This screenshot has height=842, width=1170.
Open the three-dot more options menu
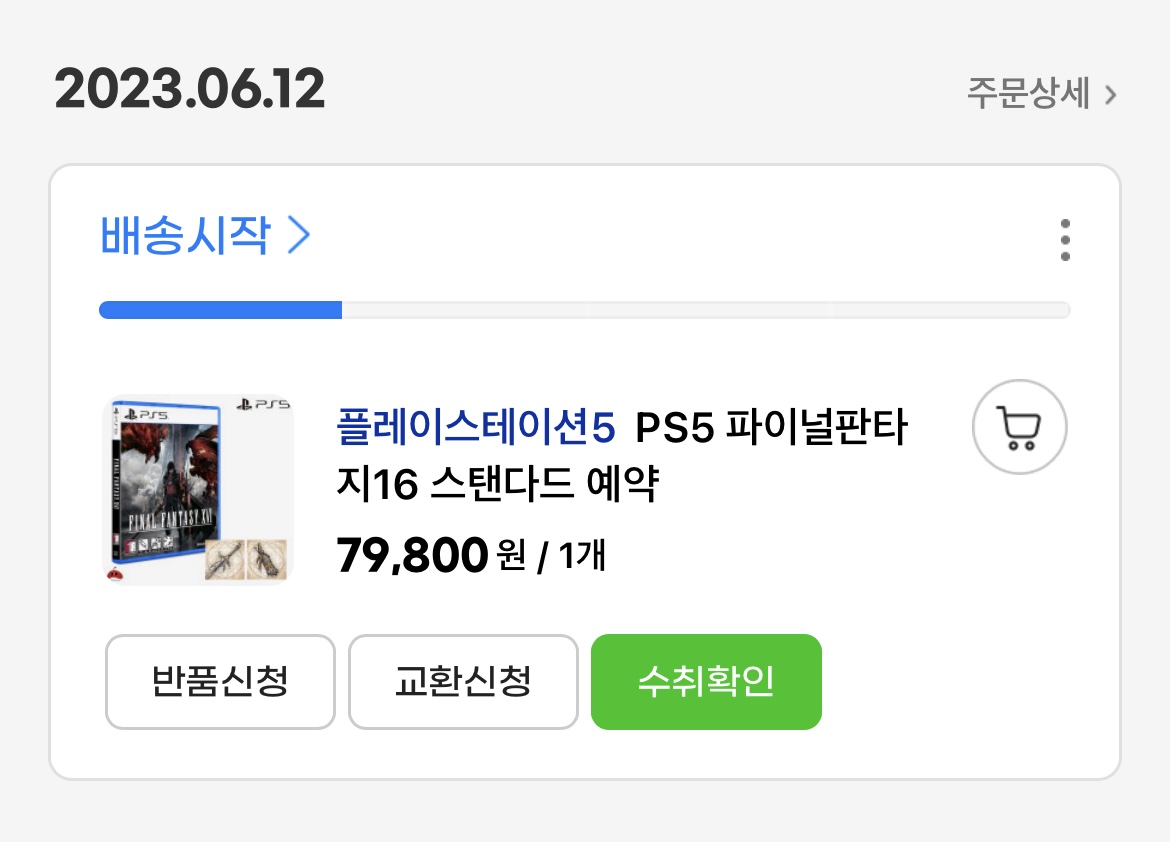(1065, 240)
